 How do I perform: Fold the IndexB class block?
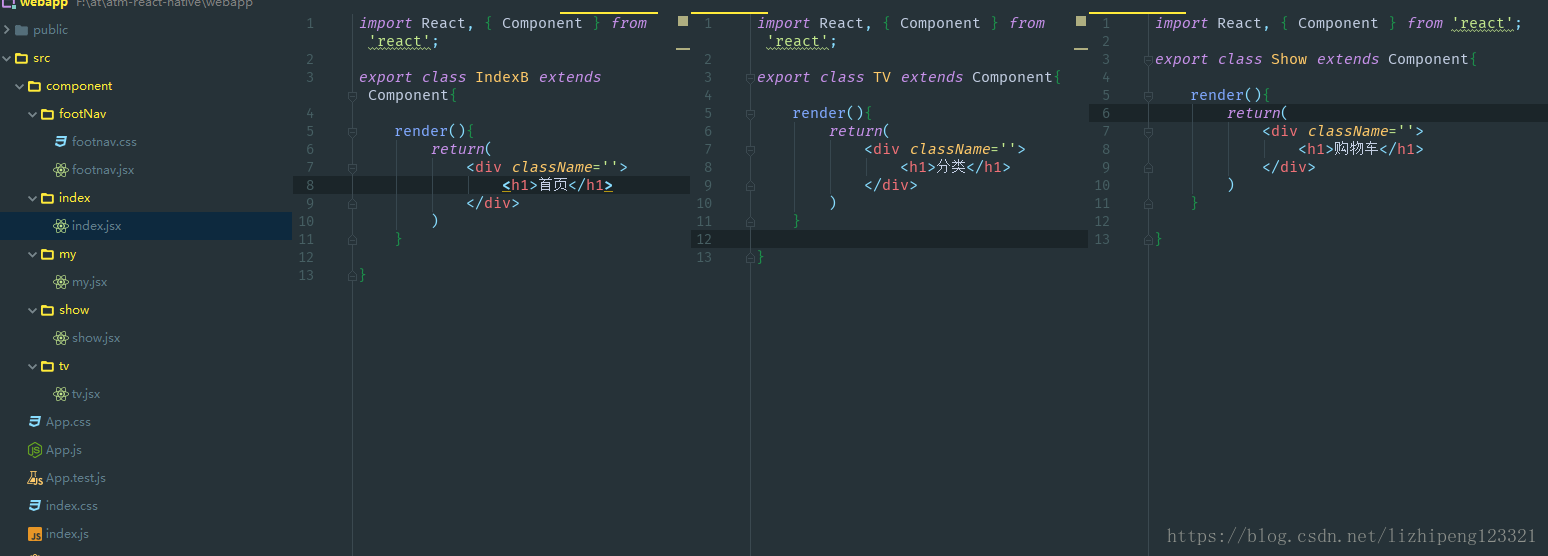tap(352, 96)
